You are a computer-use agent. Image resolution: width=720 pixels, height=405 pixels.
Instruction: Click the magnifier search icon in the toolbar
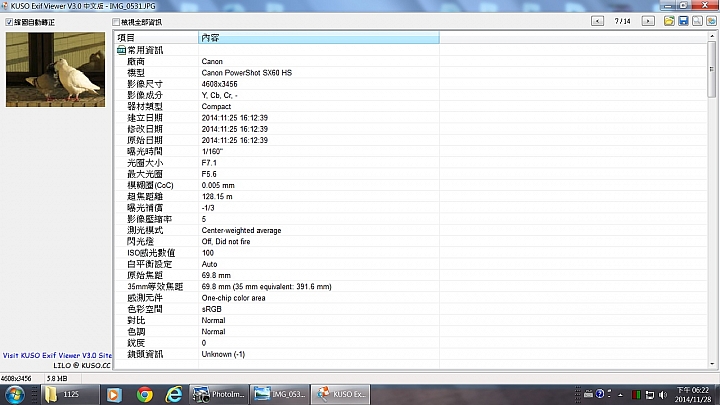(x=697, y=21)
